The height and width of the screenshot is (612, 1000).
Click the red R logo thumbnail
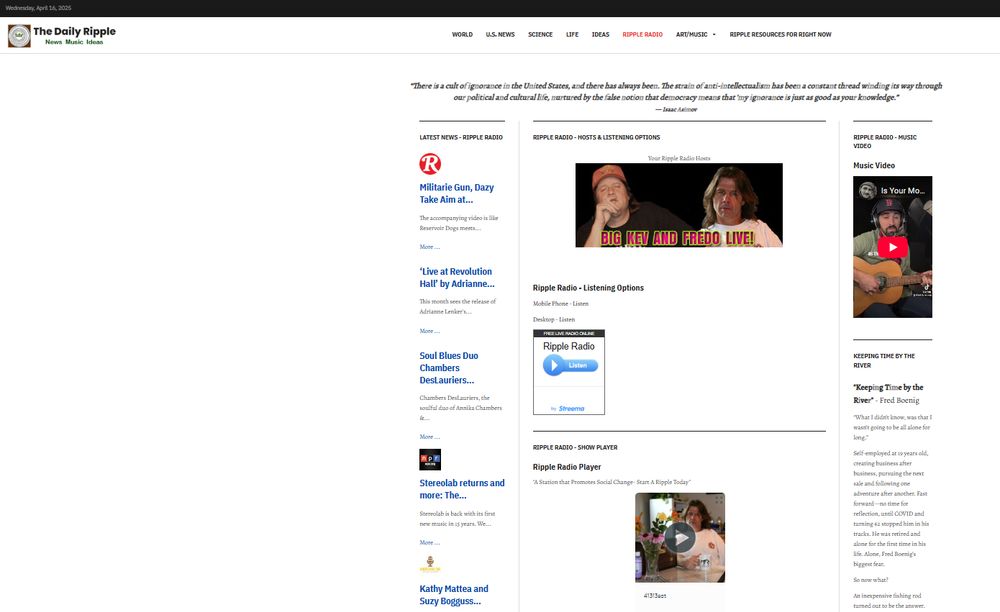[430, 164]
